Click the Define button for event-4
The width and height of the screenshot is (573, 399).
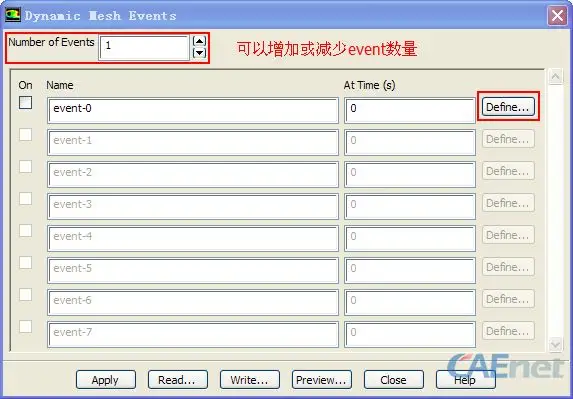click(x=508, y=235)
